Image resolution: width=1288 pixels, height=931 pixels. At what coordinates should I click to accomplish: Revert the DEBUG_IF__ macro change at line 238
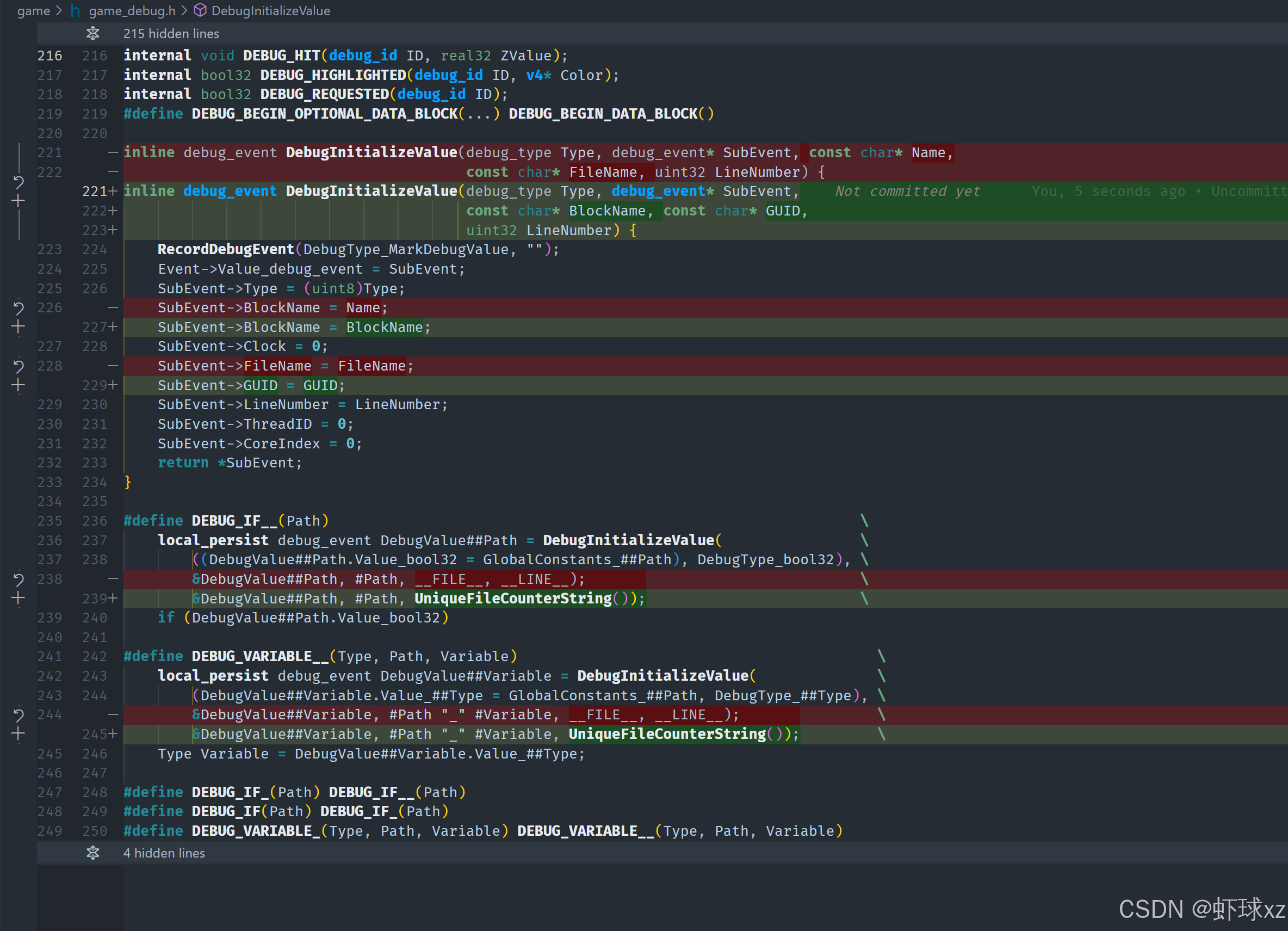18,579
